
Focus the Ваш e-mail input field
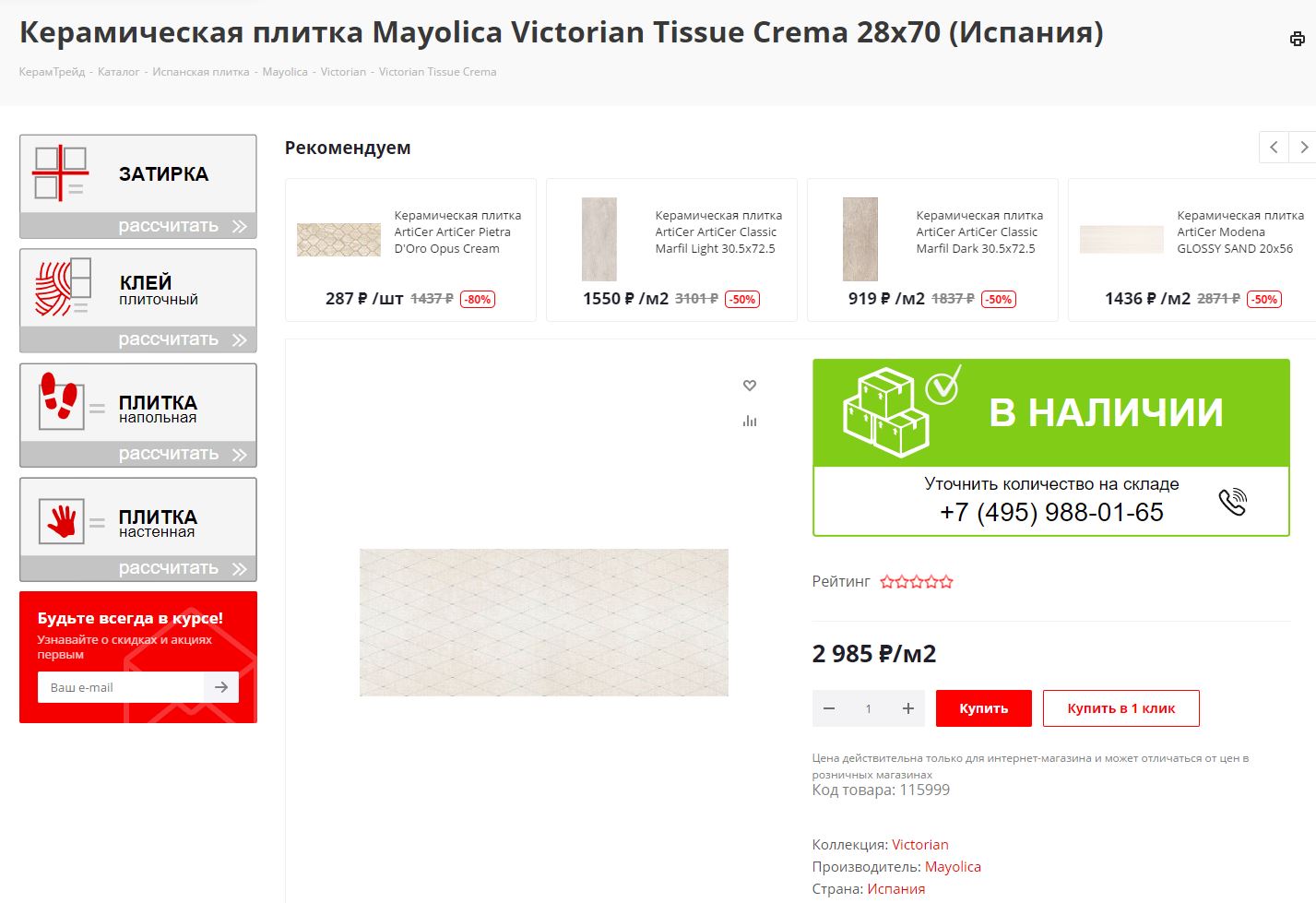[x=121, y=687]
